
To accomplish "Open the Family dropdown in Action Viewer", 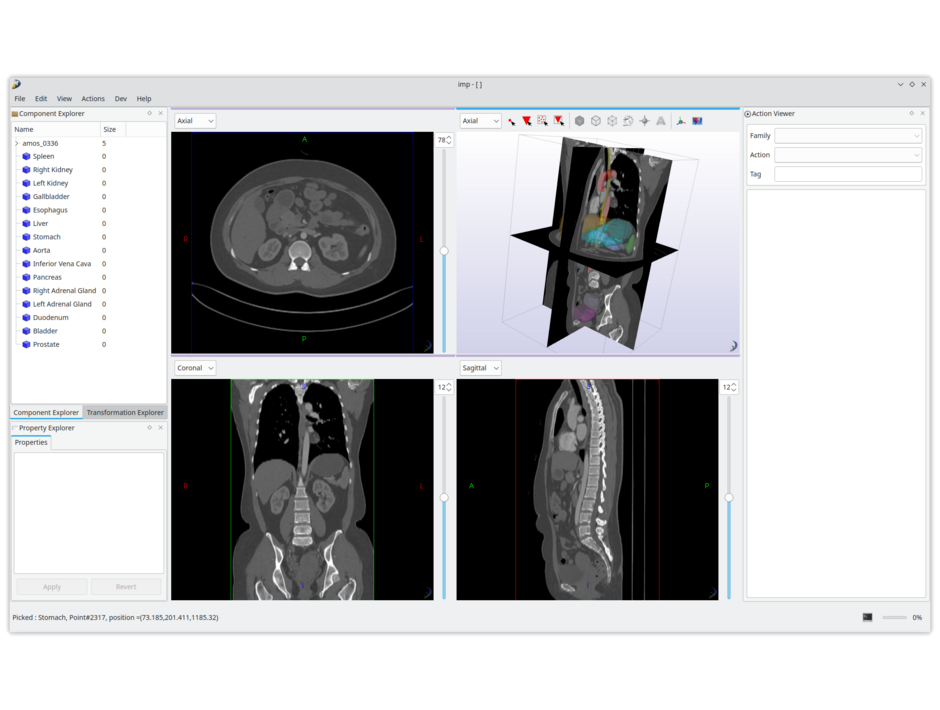I will coord(848,136).
